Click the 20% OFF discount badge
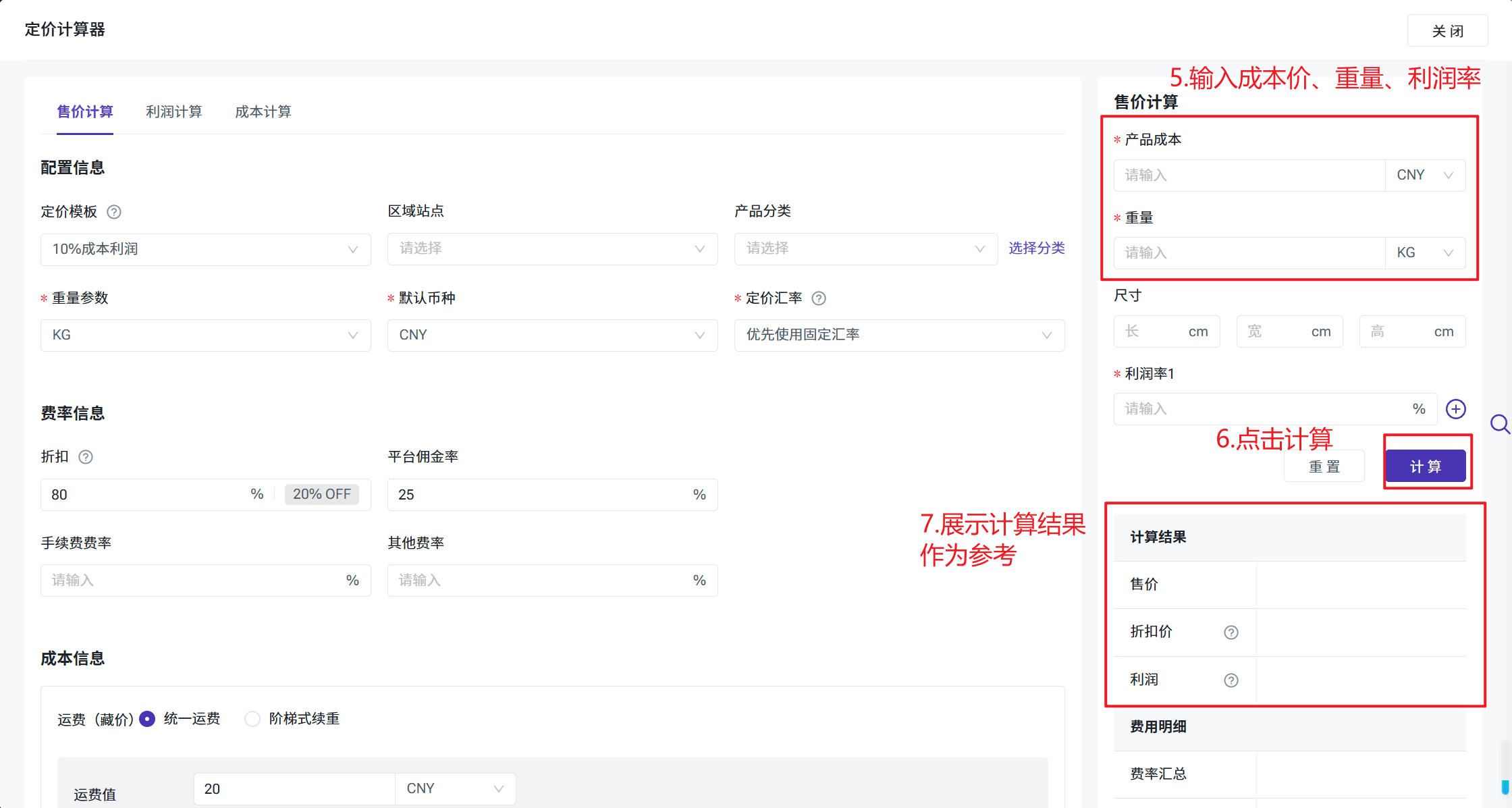Viewport: 1512px width, 808px height. click(321, 494)
